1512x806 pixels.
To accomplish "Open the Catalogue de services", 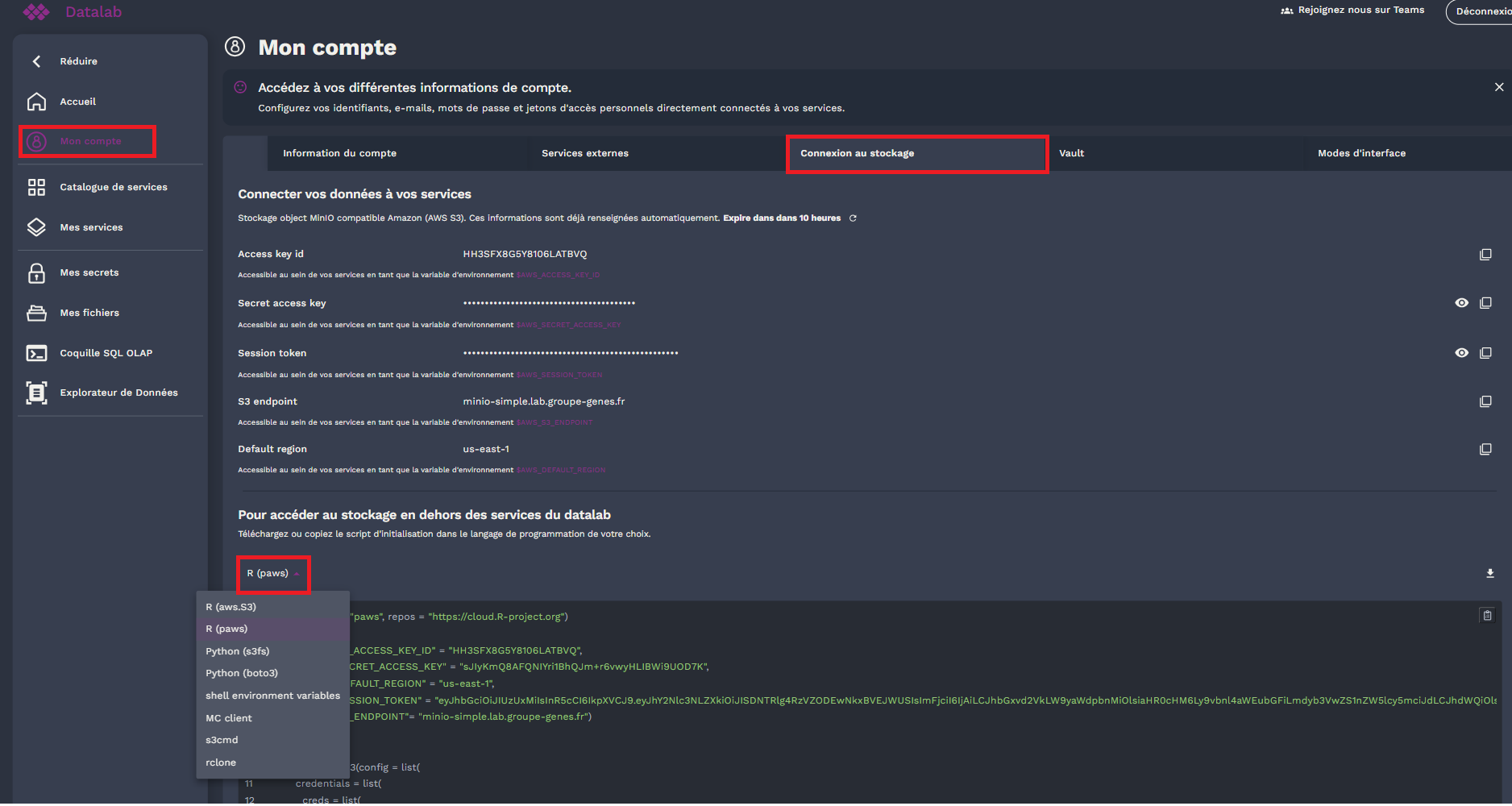I will coord(113,186).
